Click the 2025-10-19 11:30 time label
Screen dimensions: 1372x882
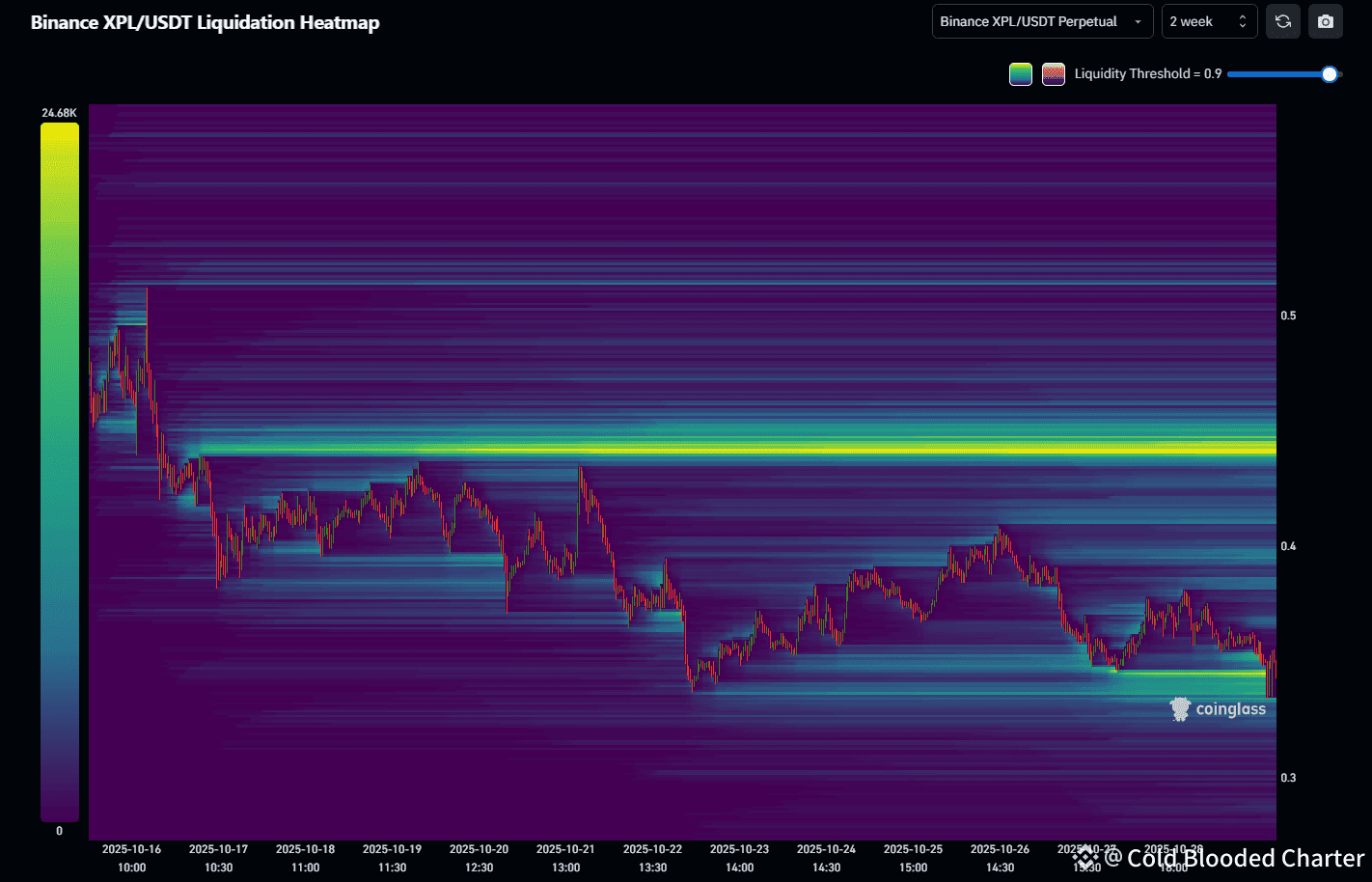(x=393, y=858)
